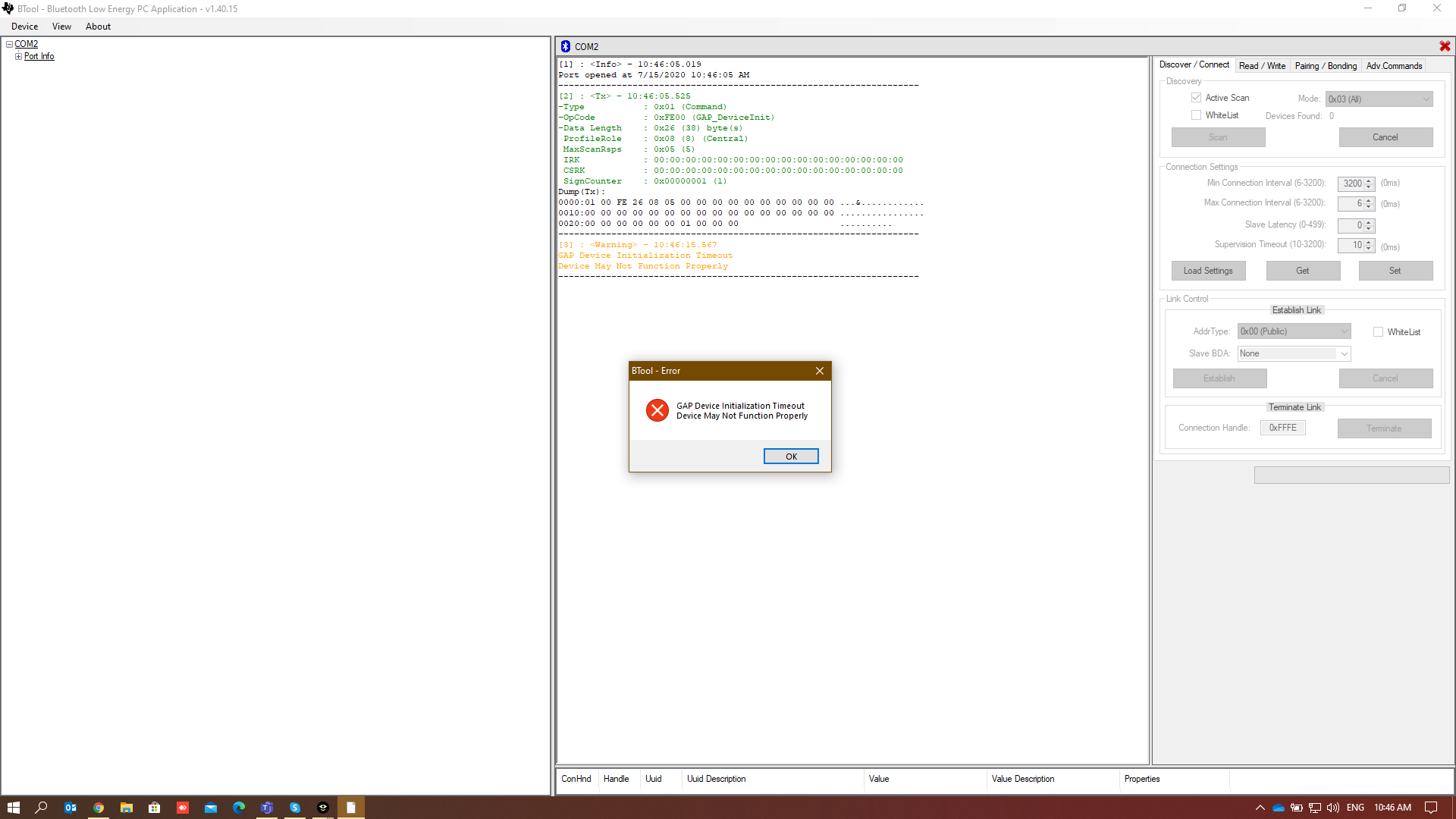Open the discovery Mode dropdown
1456x819 pixels.
pyautogui.click(x=1379, y=99)
